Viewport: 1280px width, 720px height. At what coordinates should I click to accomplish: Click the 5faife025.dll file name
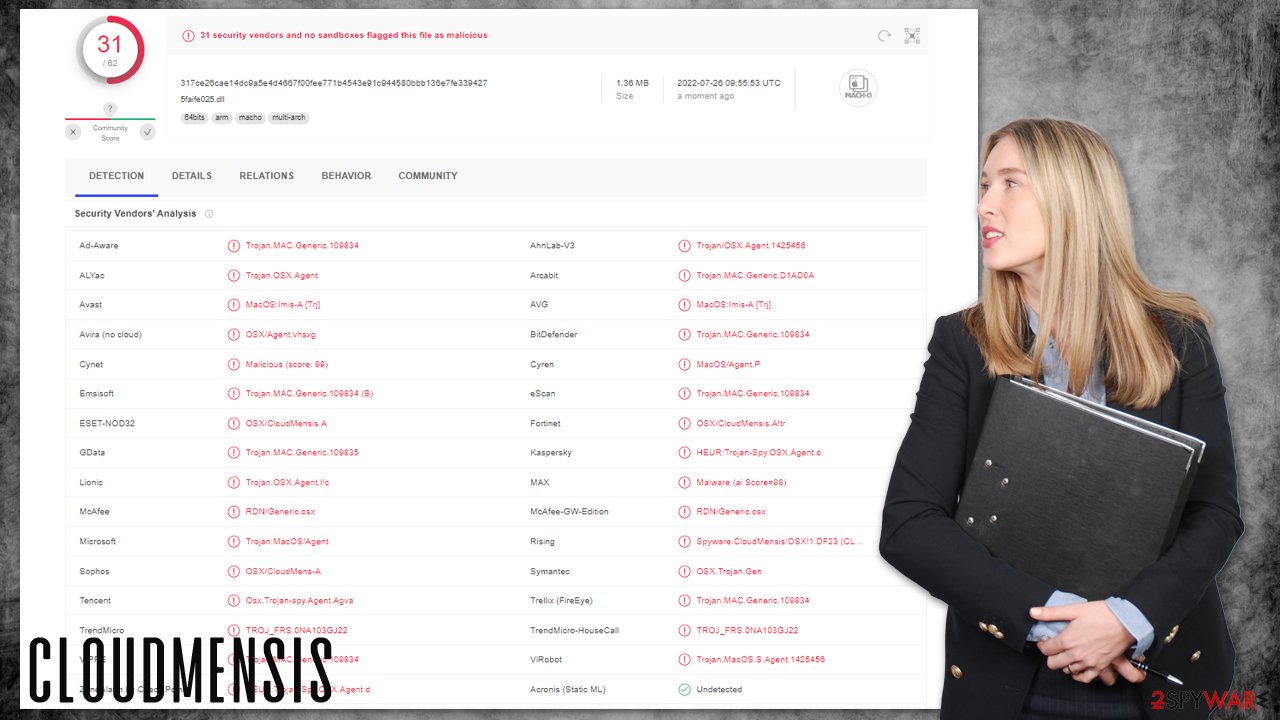coord(202,100)
